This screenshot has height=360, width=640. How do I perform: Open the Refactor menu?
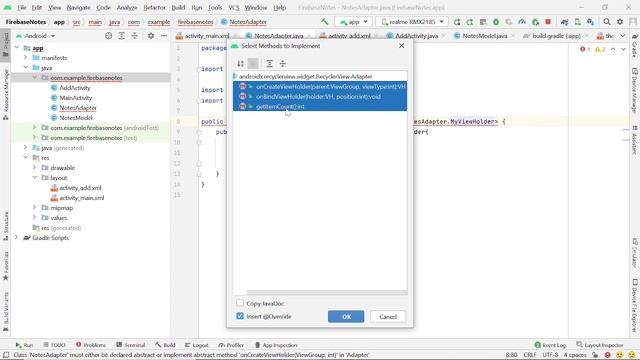pyautogui.click(x=154, y=7)
